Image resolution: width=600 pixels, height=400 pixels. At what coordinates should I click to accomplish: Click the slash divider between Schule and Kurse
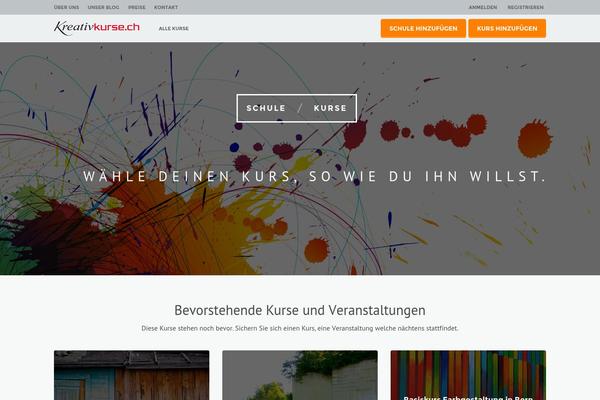[x=300, y=108]
